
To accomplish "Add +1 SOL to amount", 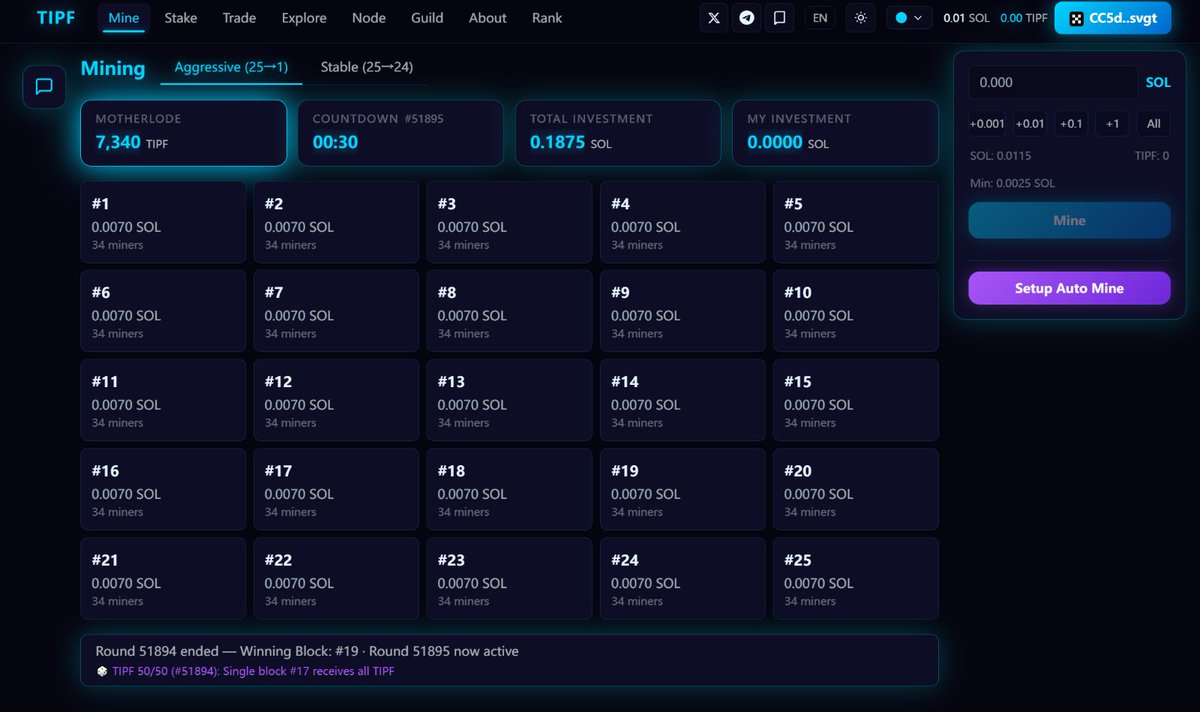I will pos(1112,124).
